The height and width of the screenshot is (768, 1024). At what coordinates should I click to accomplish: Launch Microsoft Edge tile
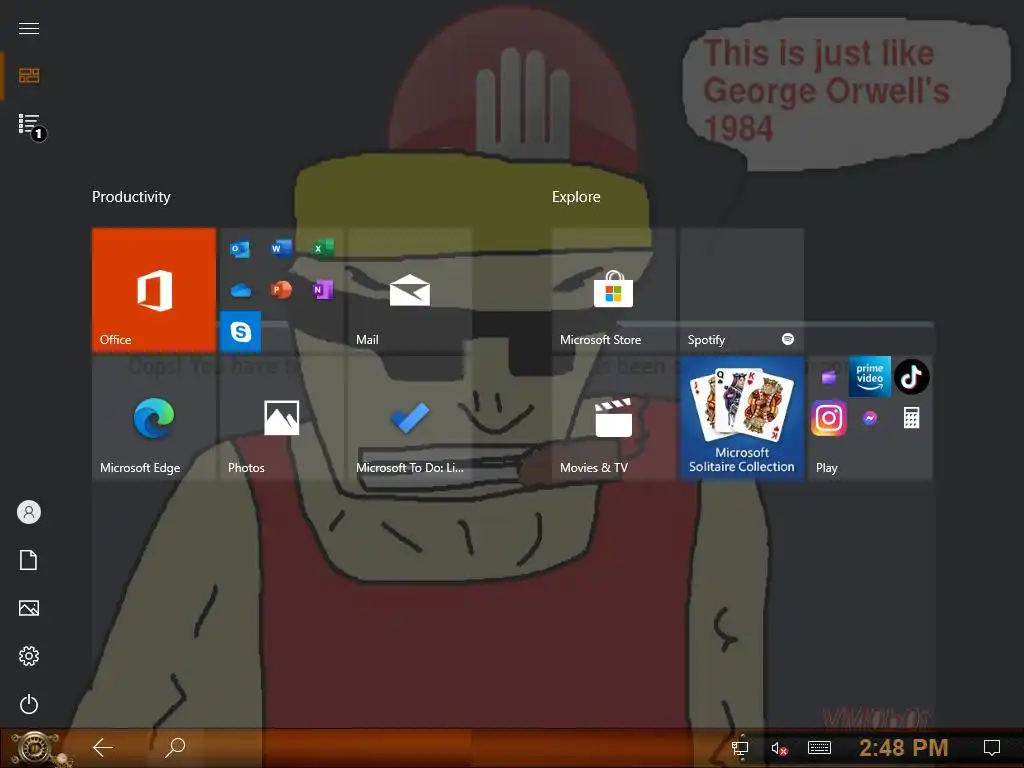pos(153,418)
